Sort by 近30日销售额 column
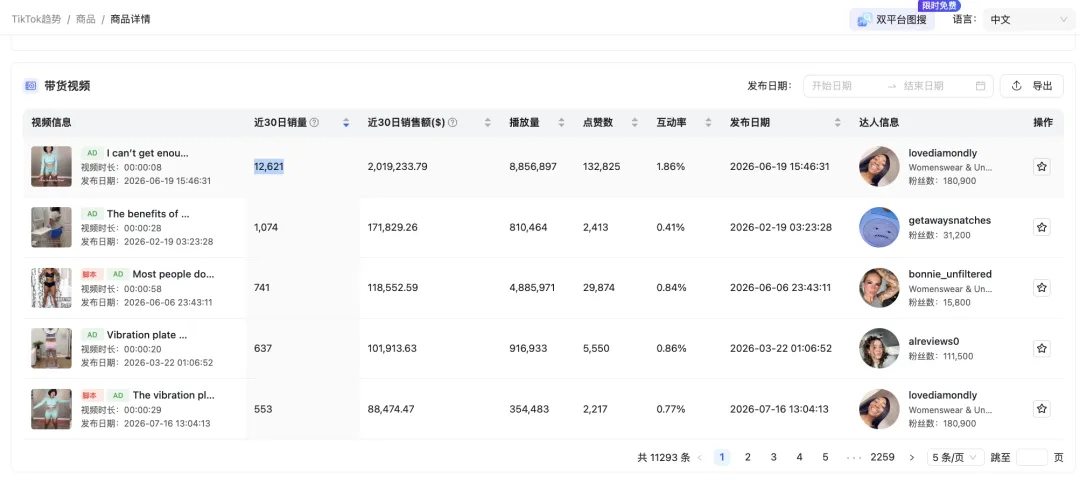 (x=488, y=123)
